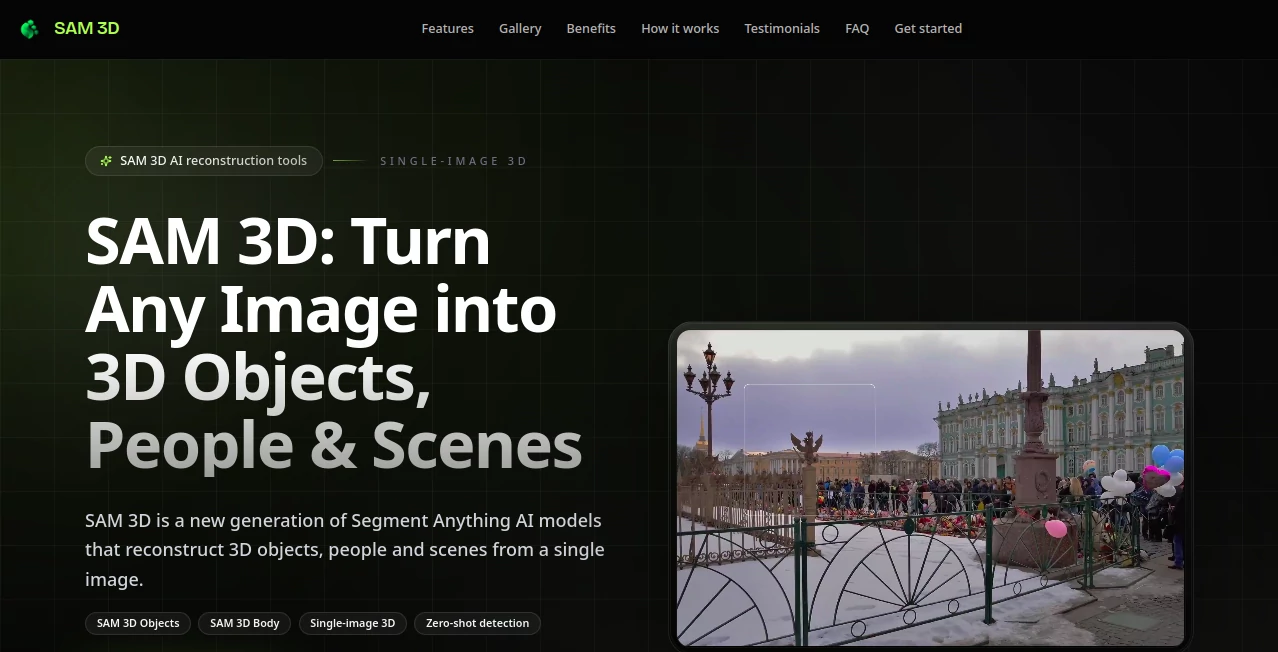Click the green SAM 3D logo icon

[x=30, y=28]
